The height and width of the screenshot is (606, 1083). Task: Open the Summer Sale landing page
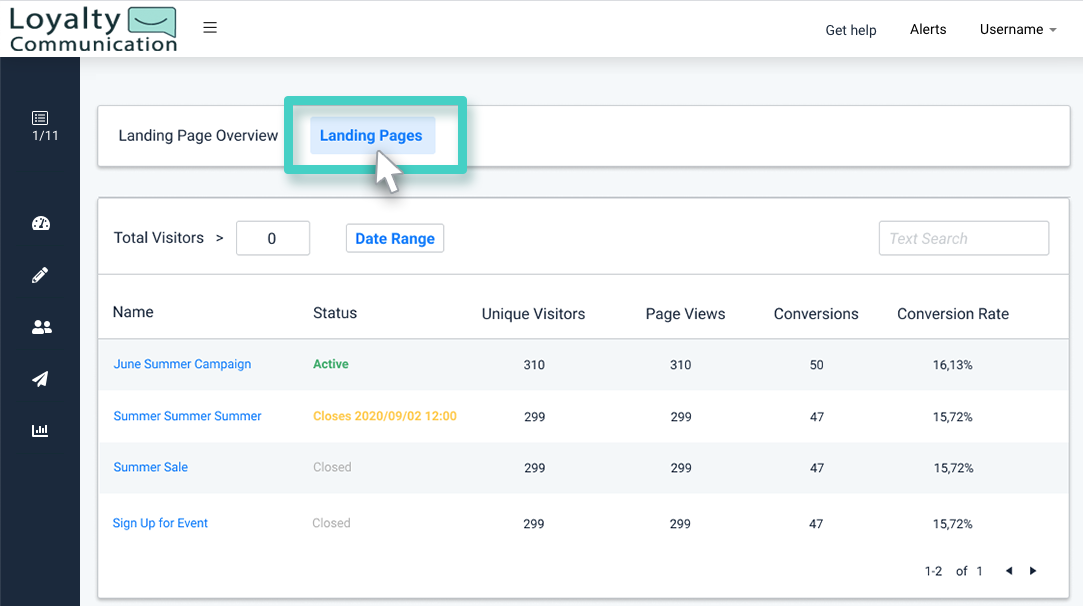tap(150, 467)
